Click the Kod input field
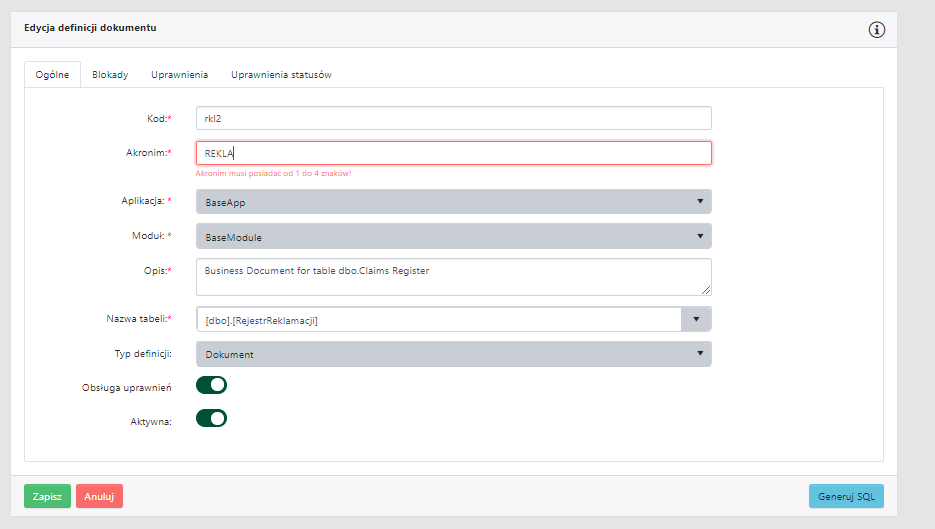The height and width of the screenshot is (529, 935). (453, 118)
